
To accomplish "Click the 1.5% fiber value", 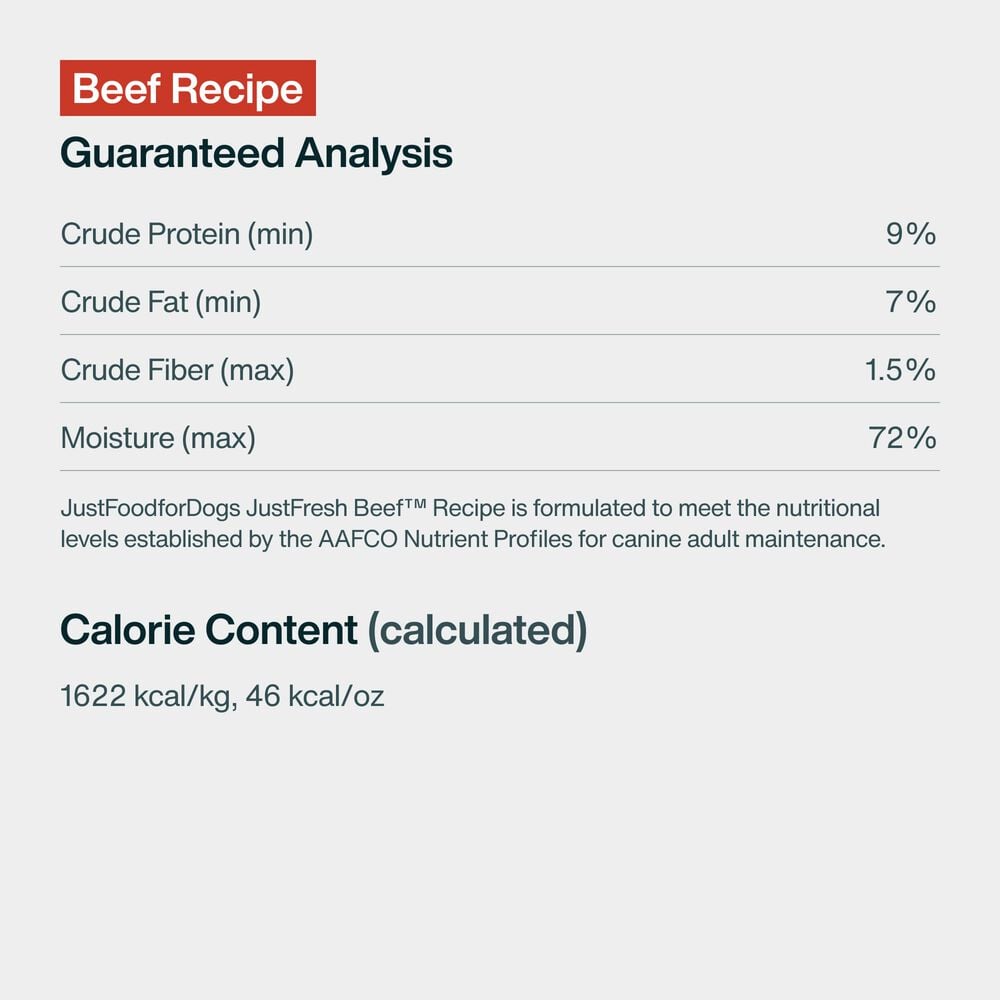I will click(900, 370).
